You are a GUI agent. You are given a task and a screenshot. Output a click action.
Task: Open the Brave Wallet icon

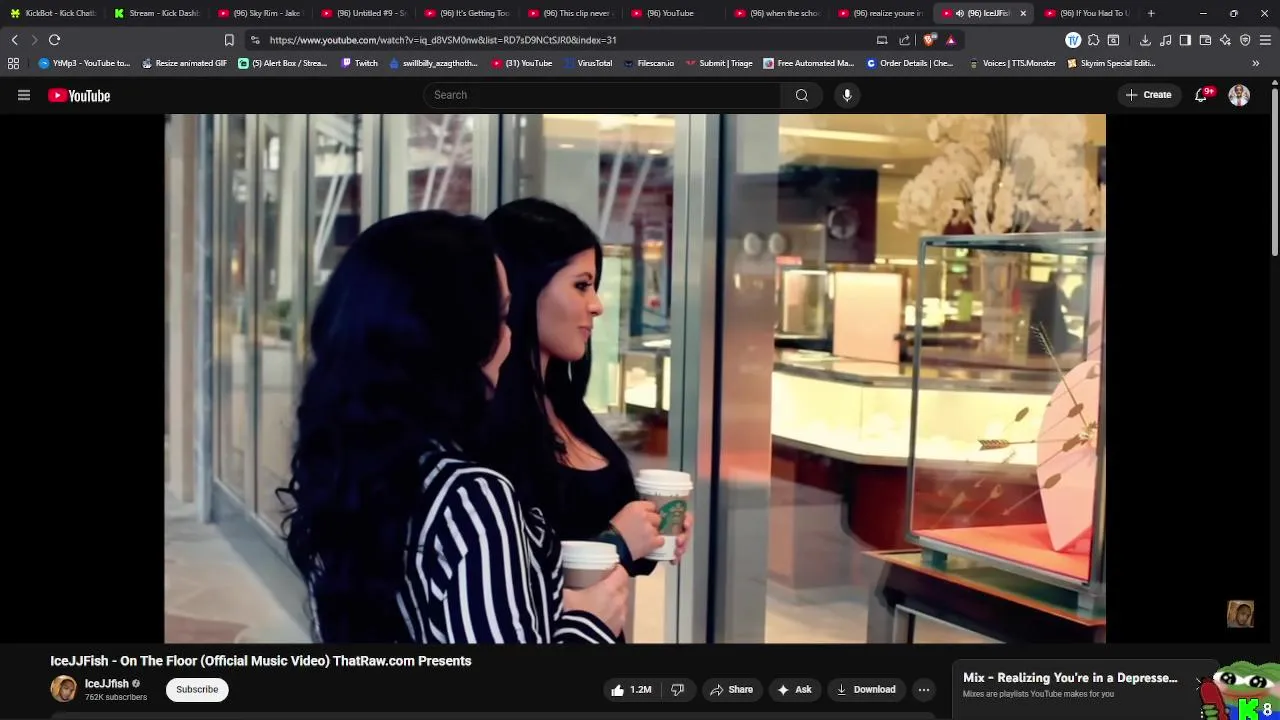[1205, 40]
